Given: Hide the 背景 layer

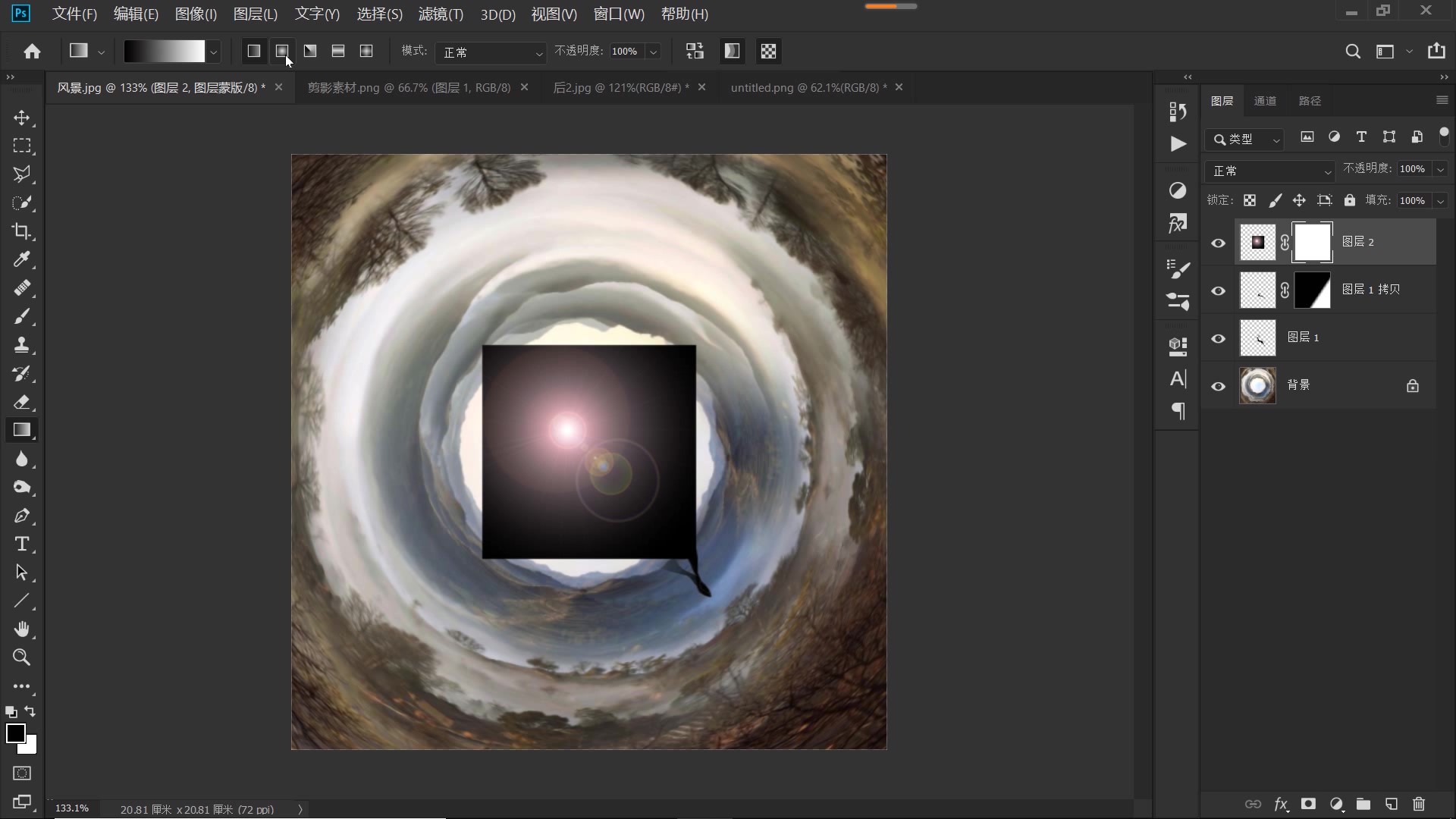Looking at the screenshot, I should tap(1218, 386).
